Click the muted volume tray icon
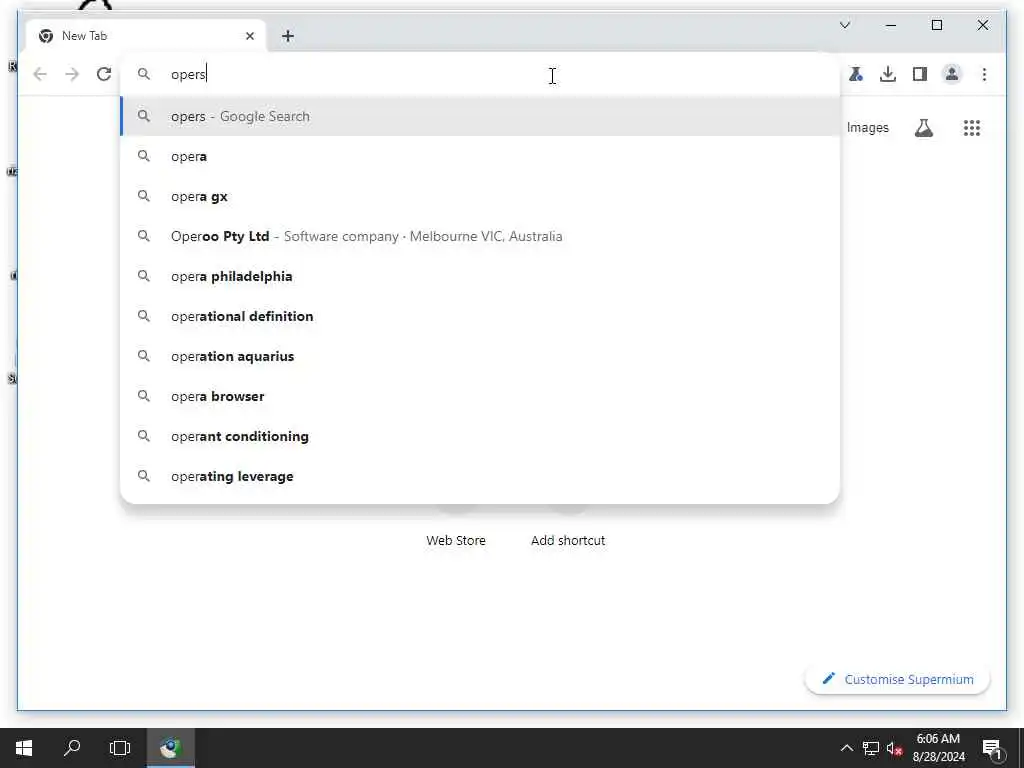The image size is (1024, 768). (895, 748)
